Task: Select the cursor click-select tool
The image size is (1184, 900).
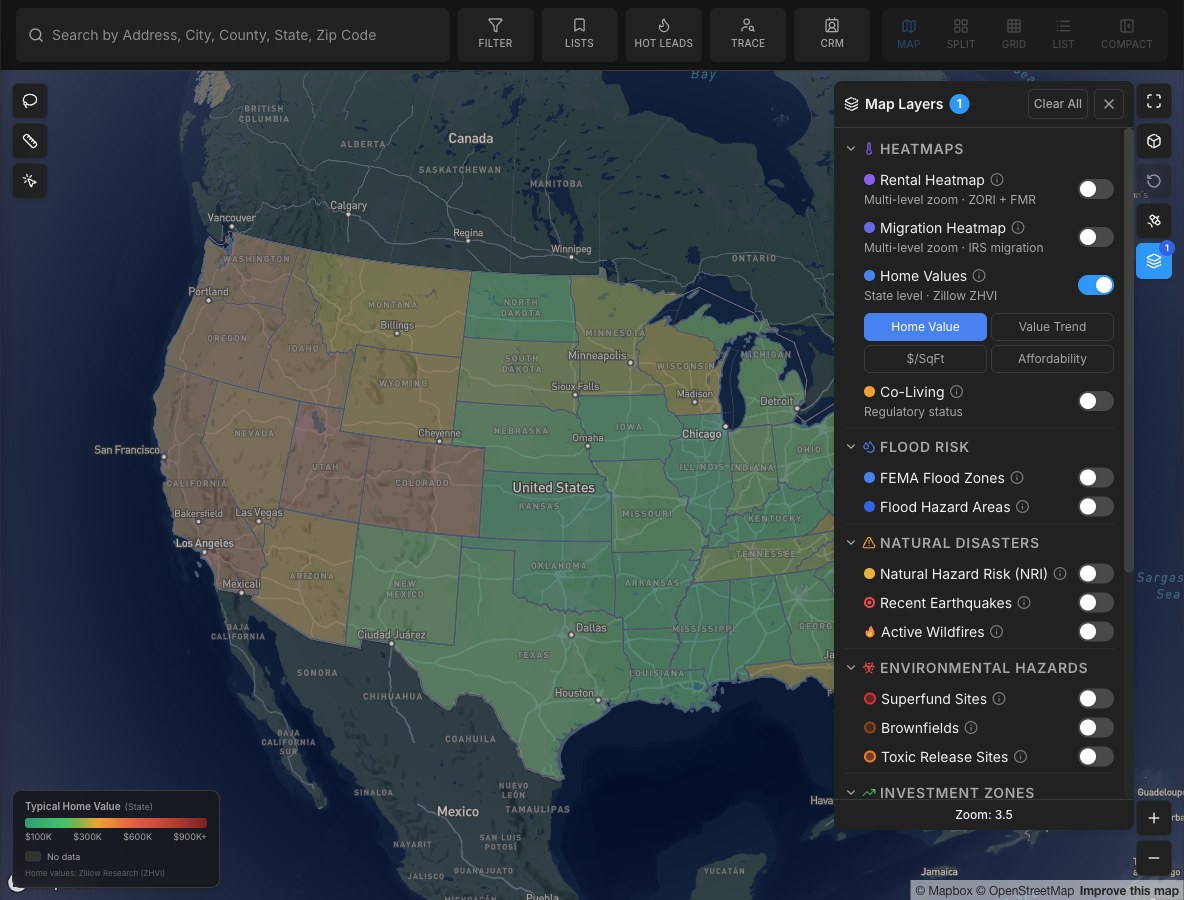Action: pos(30,180)
